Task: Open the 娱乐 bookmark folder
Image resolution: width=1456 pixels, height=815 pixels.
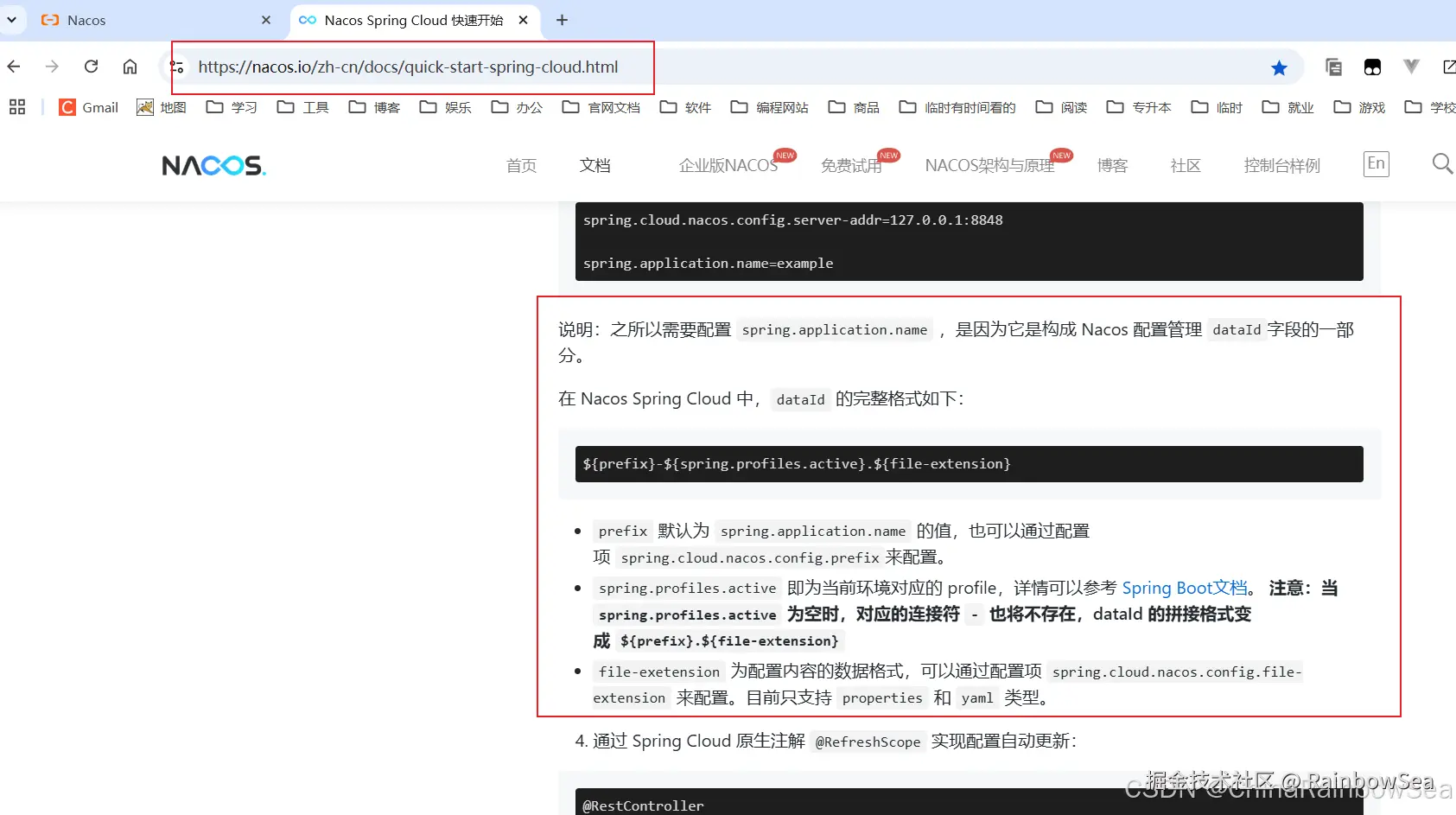Action: click(445, 107)
